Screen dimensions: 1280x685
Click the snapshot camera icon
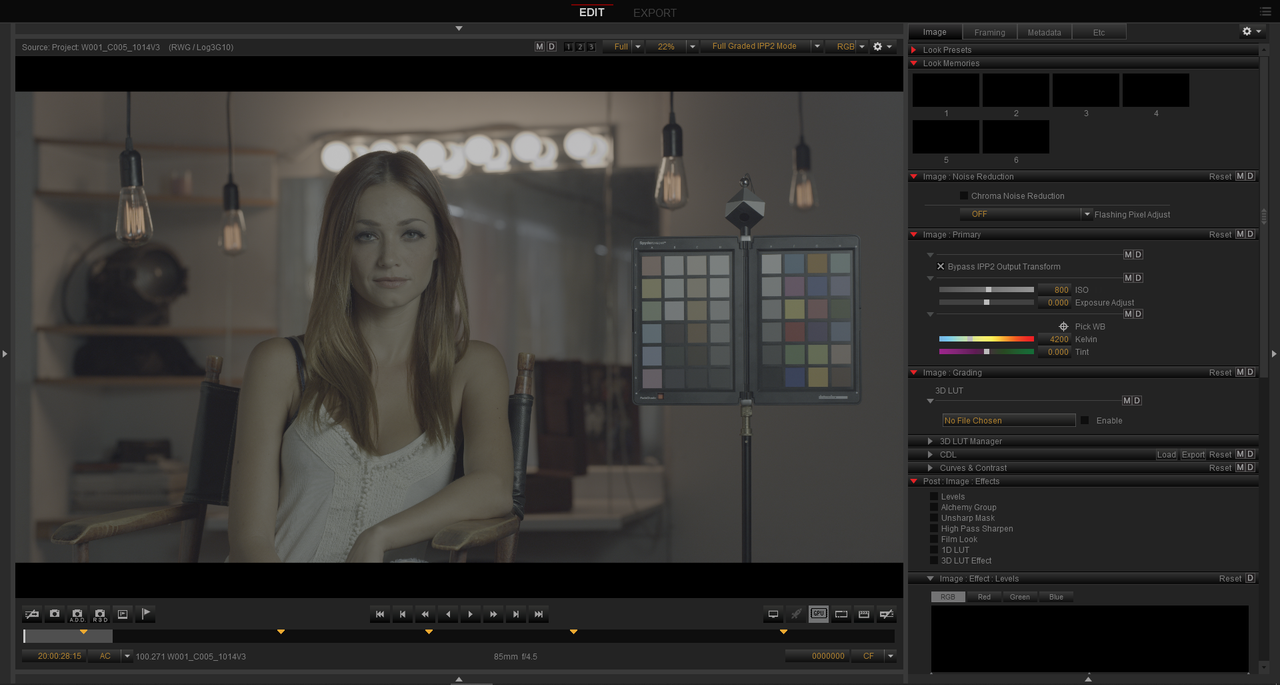point(55,614)
